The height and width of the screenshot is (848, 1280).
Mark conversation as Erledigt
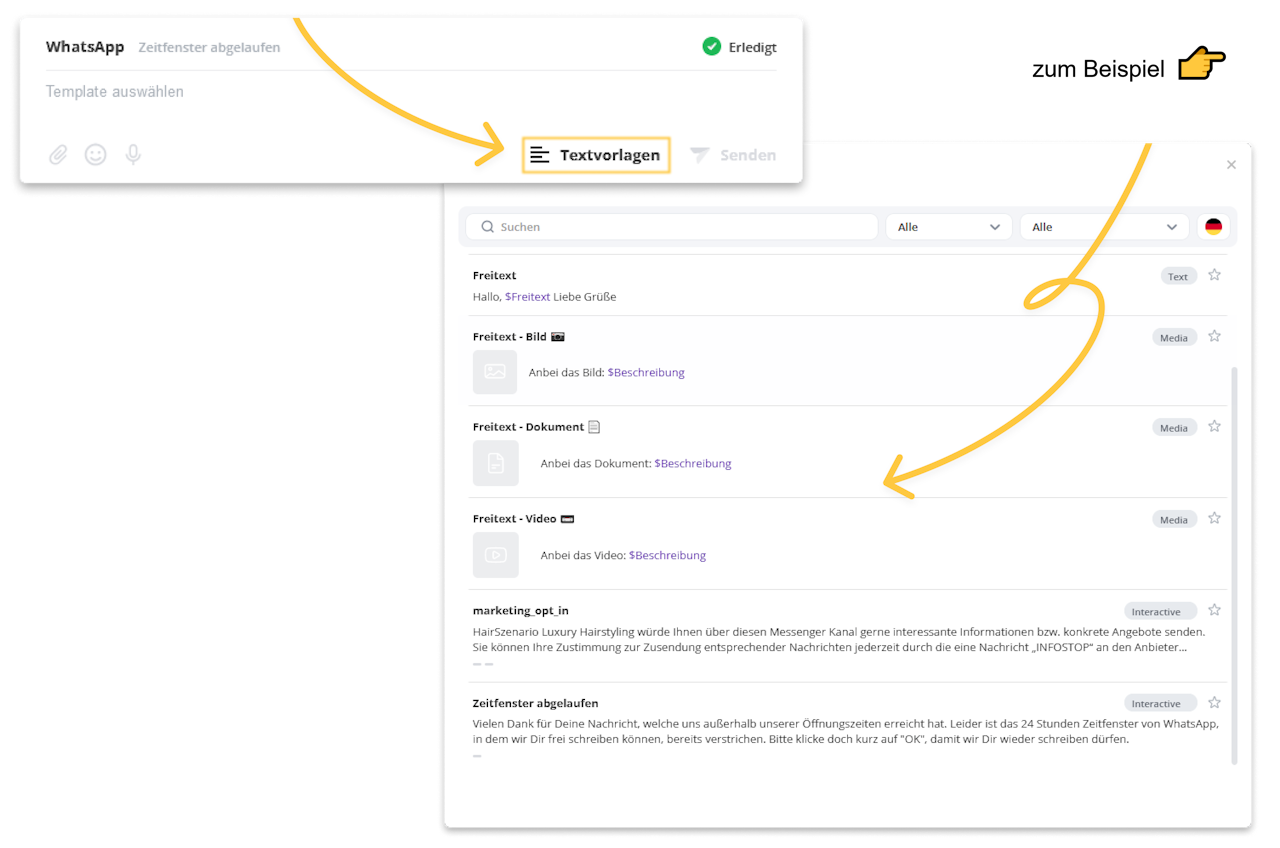tap(740, 47)
